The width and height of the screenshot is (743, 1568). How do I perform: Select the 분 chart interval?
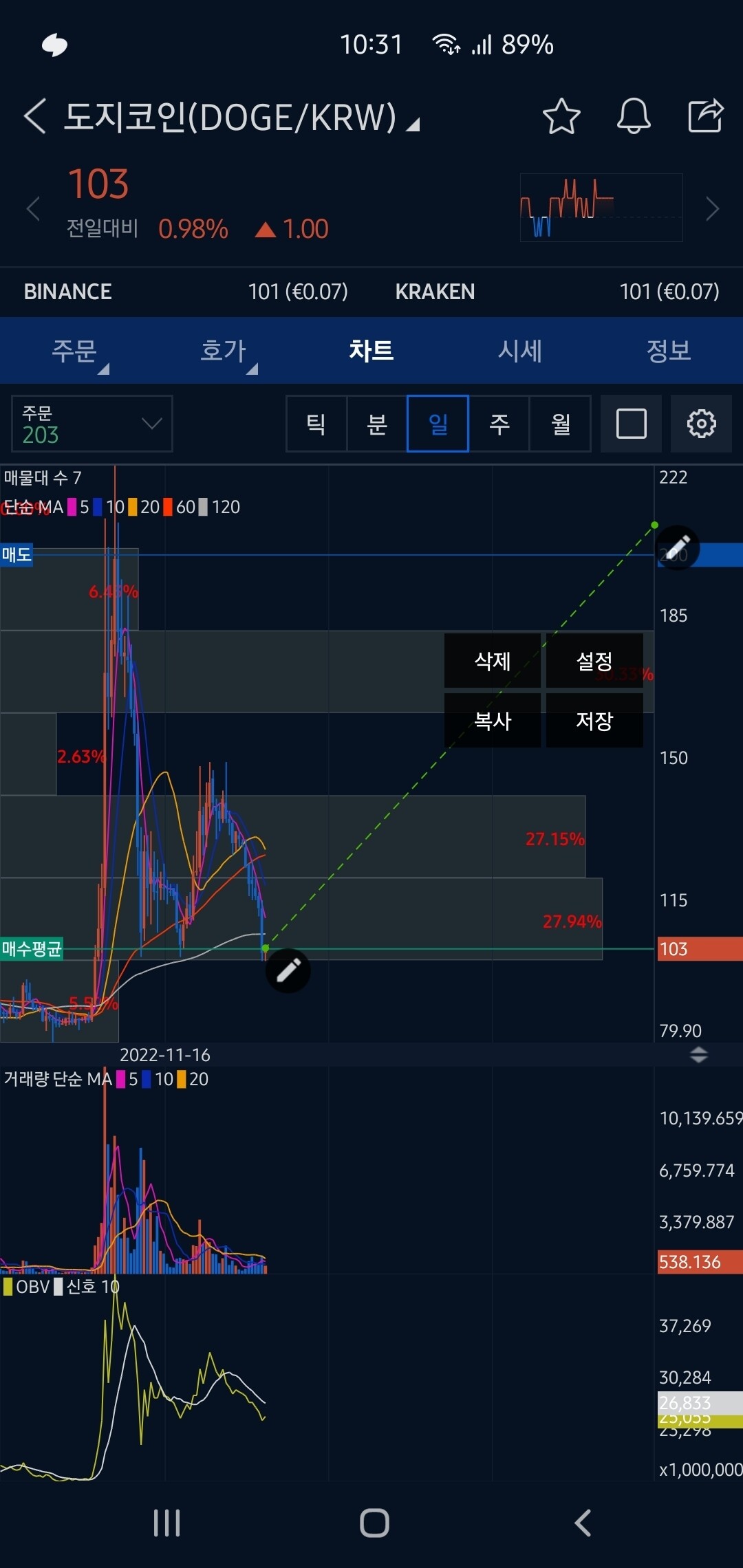point(377,424)
